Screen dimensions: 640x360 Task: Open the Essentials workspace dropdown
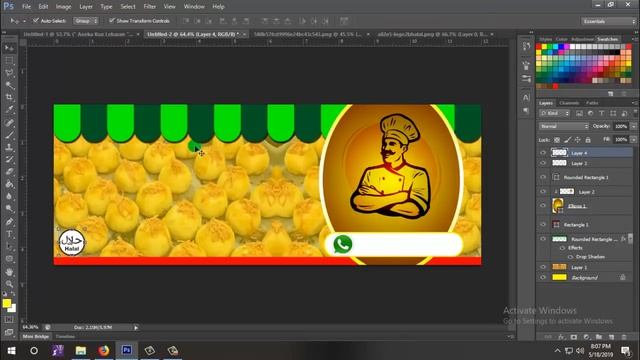[x=609, y=21]
